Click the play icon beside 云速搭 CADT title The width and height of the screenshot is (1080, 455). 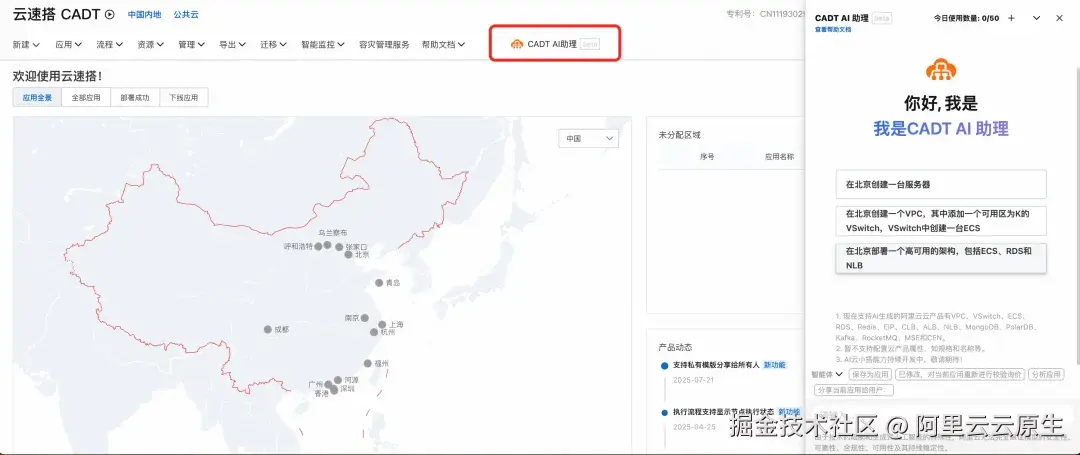(x=110, y=14)
